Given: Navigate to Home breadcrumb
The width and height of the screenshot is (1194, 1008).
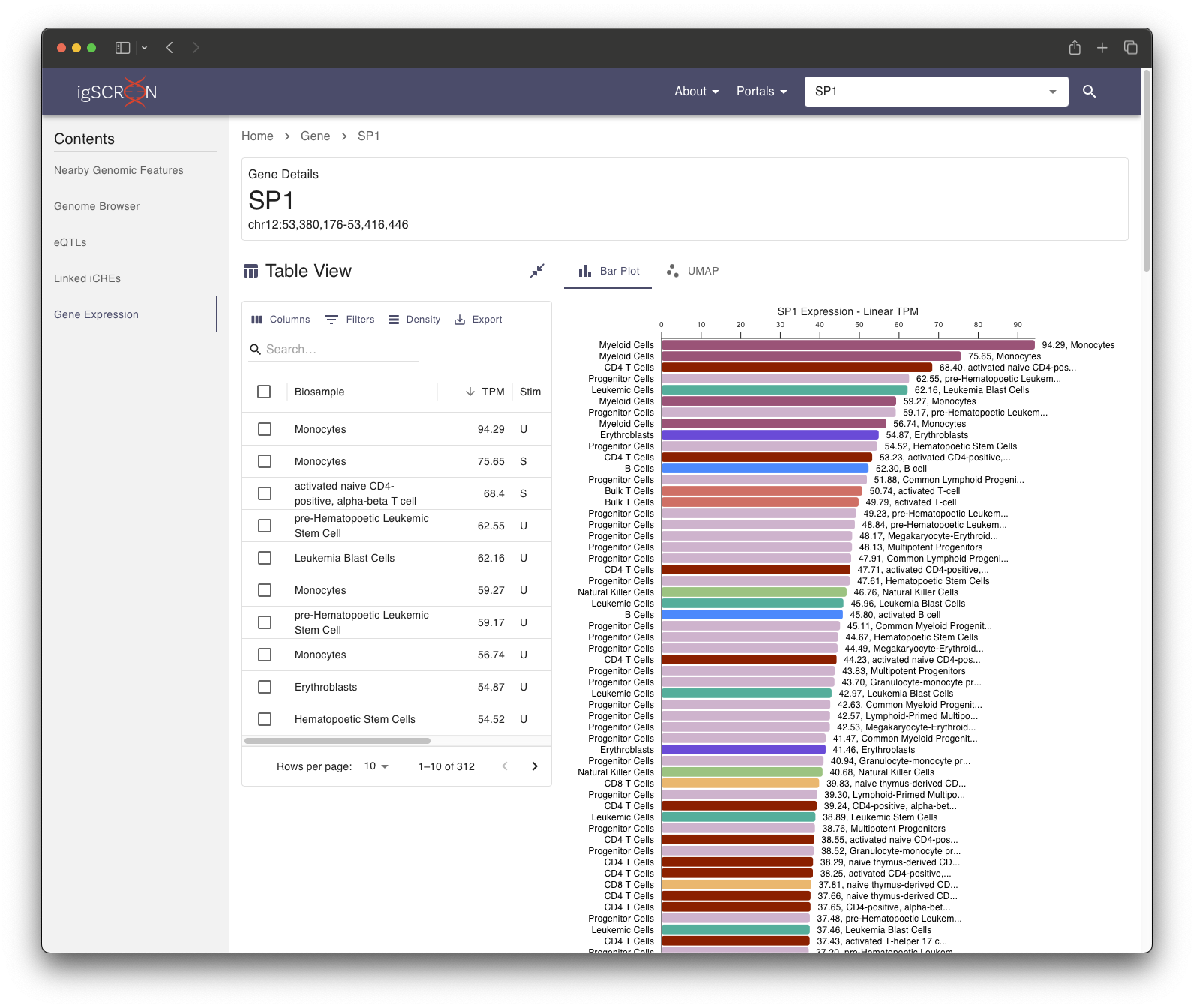Looking at the screenshot, I should click(x=257, y=136).
